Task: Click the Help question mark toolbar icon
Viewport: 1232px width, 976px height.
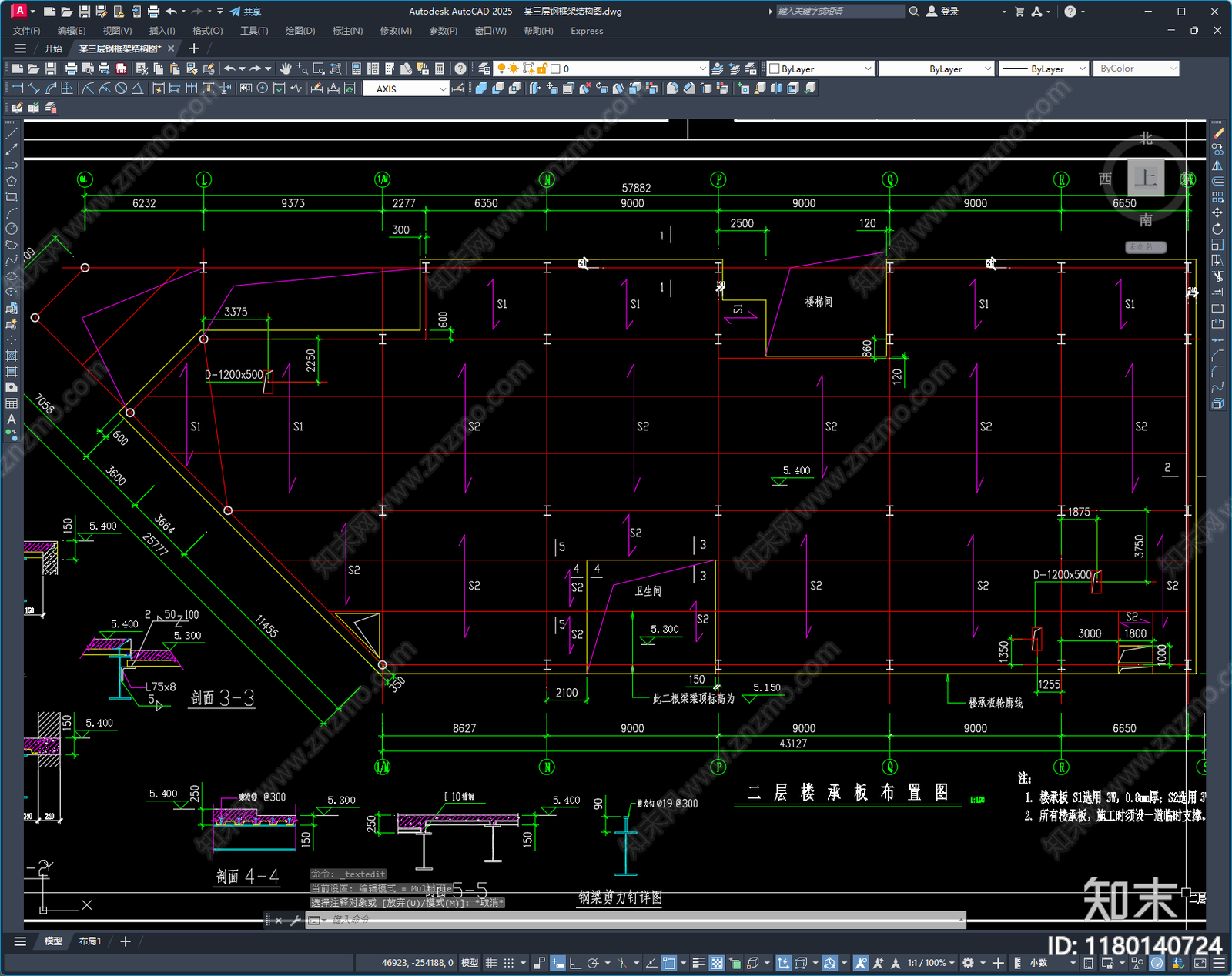Action: point(460,69)
